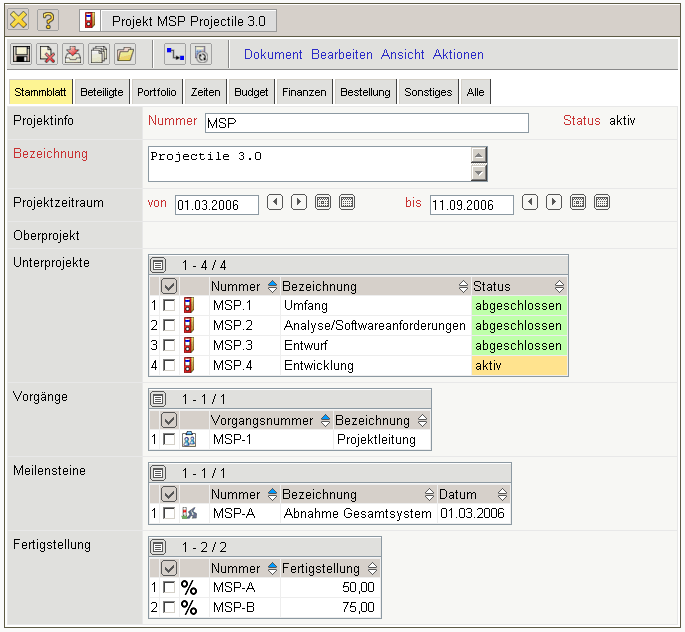Step the 'bis' end date forward one day
Screen dimensions: 685x632
pos(554,203)
